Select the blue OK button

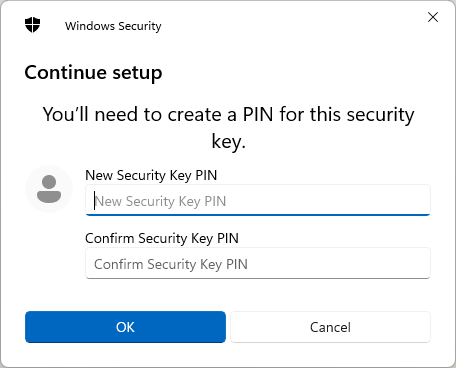pyautogui.click(x=125, y=327)
